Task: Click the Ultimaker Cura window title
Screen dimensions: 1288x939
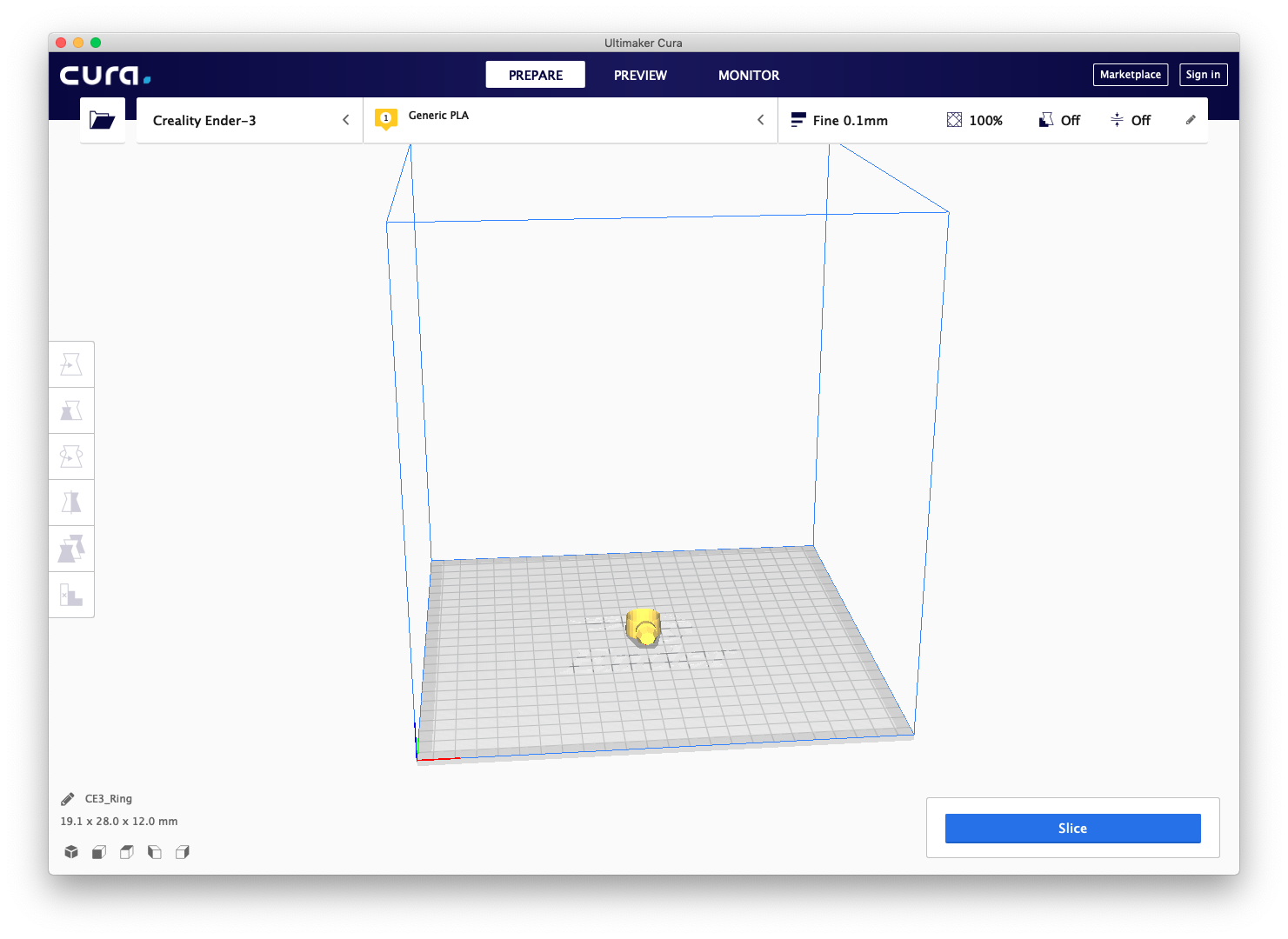Action: [644, 43]
